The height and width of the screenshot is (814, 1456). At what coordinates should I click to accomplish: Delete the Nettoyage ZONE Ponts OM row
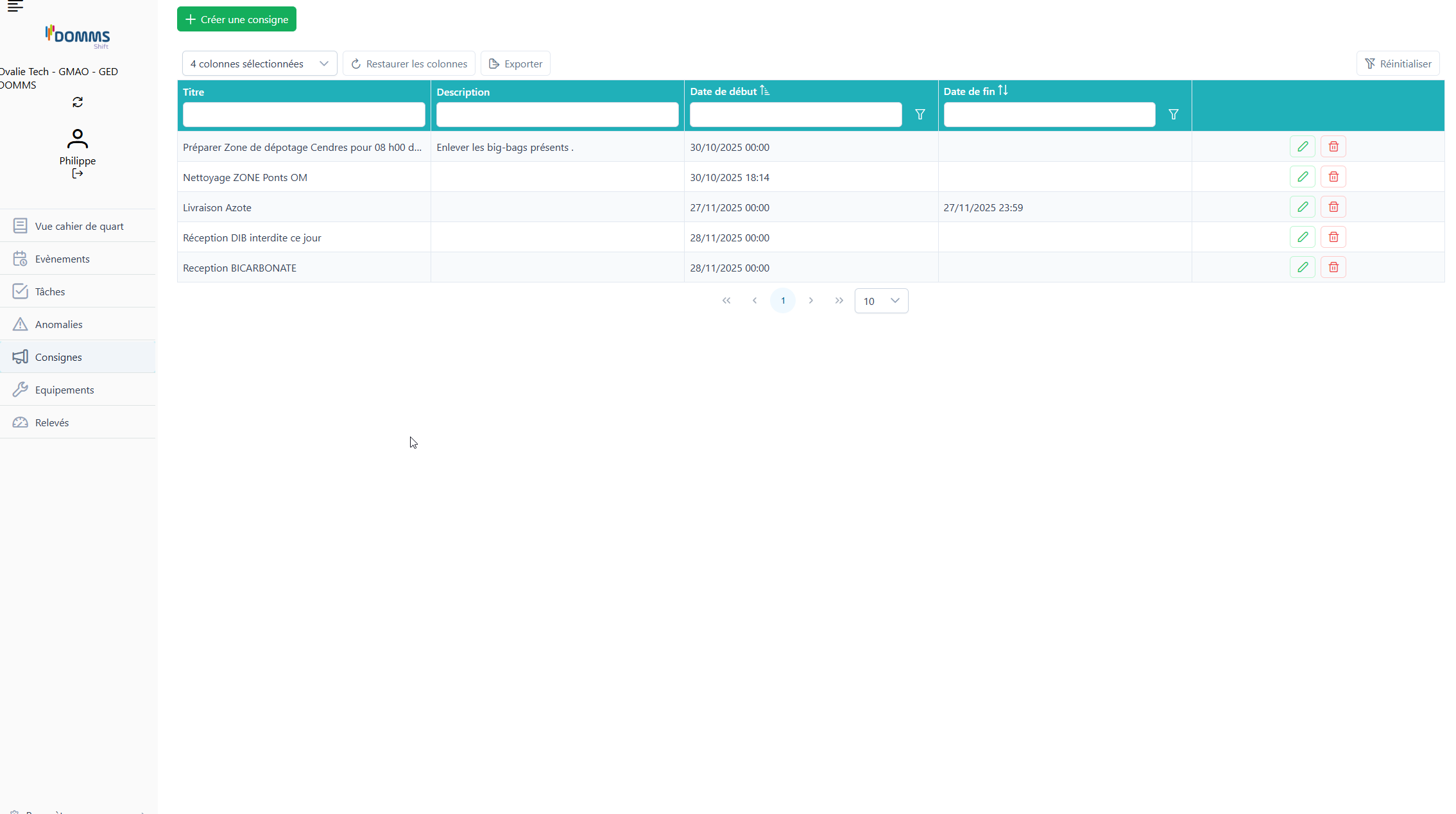point(1333,177)
